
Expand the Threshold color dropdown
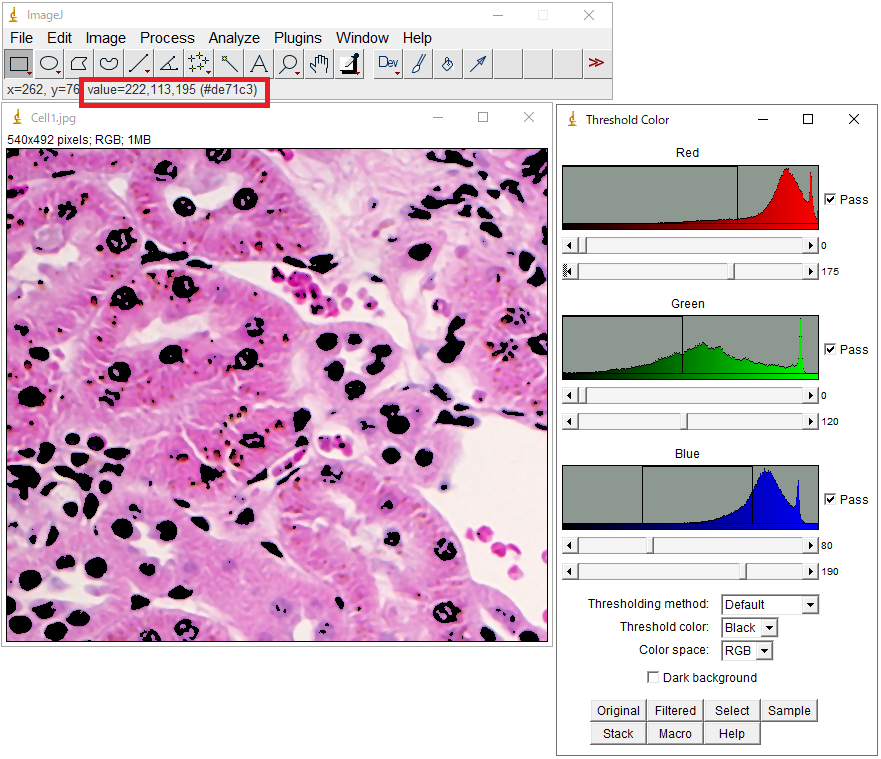click(749, 628)
